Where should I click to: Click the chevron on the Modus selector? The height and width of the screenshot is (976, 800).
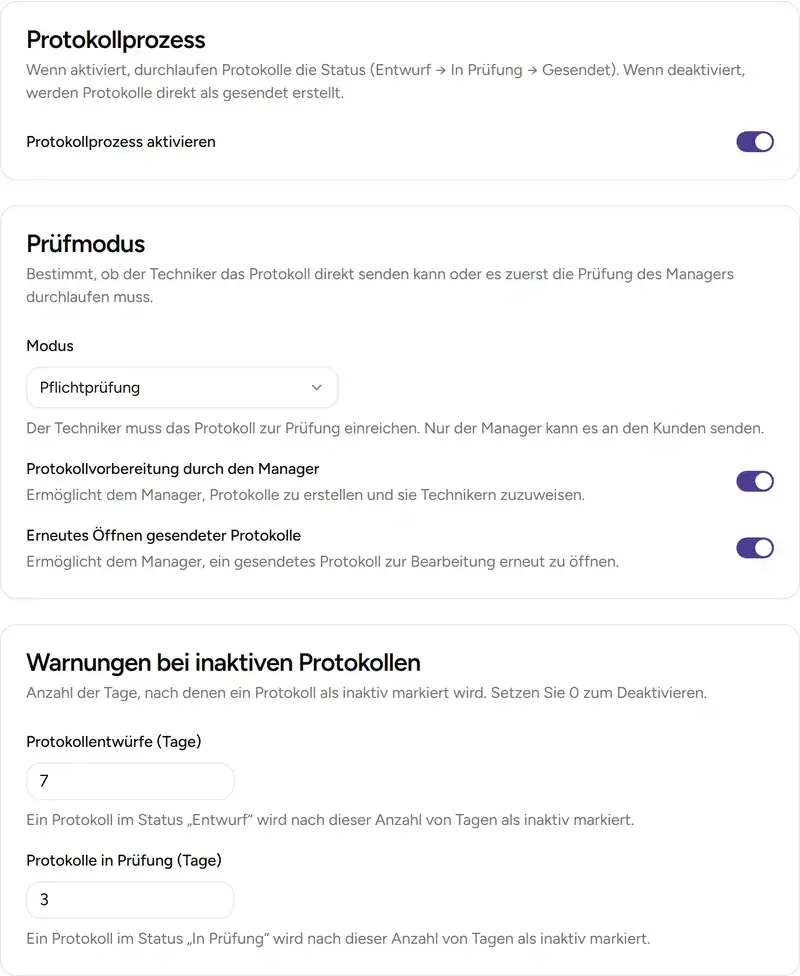(317, 387)
